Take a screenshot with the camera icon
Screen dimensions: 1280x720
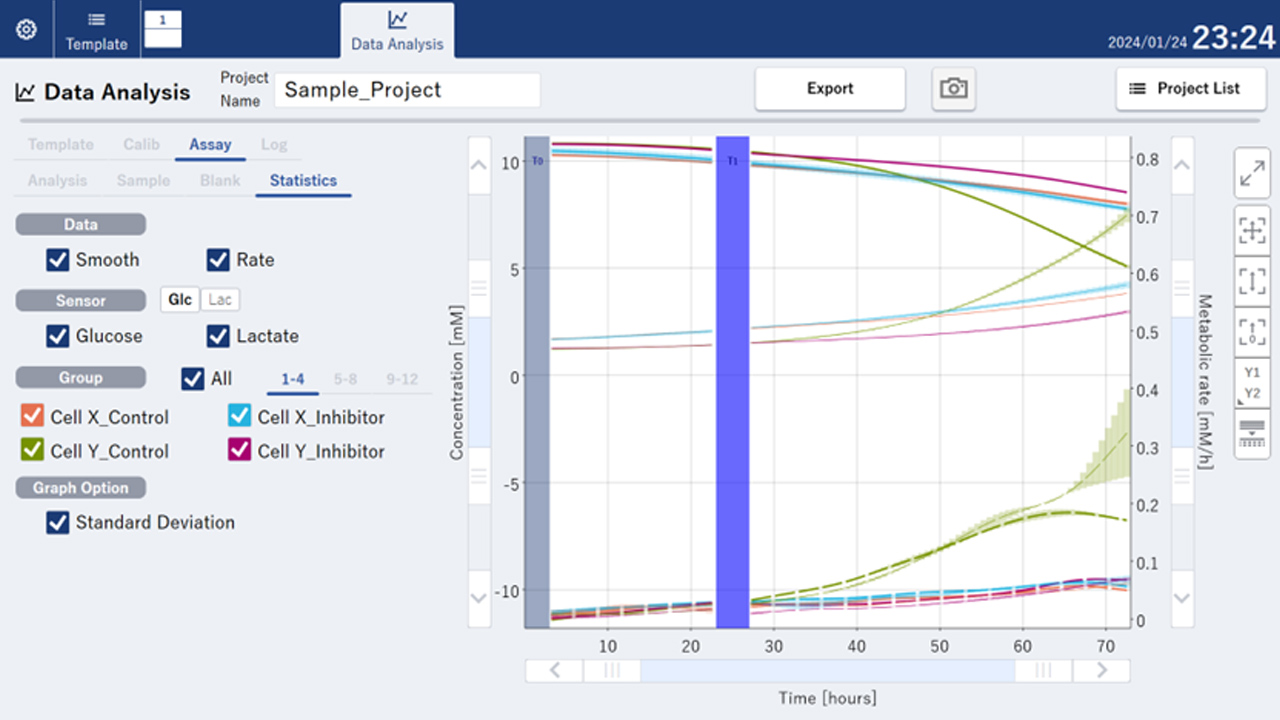click(953, 89)
